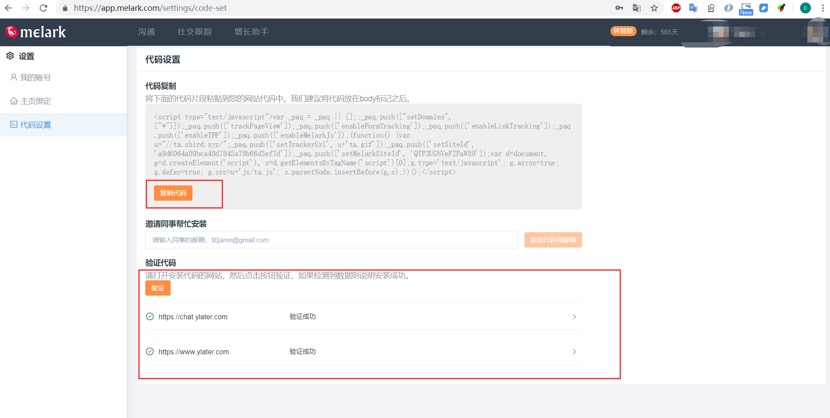The width and height of the screenshot is (830, 418).
Task: Bookmark this page with the star icon
Action: pos(654,8)
